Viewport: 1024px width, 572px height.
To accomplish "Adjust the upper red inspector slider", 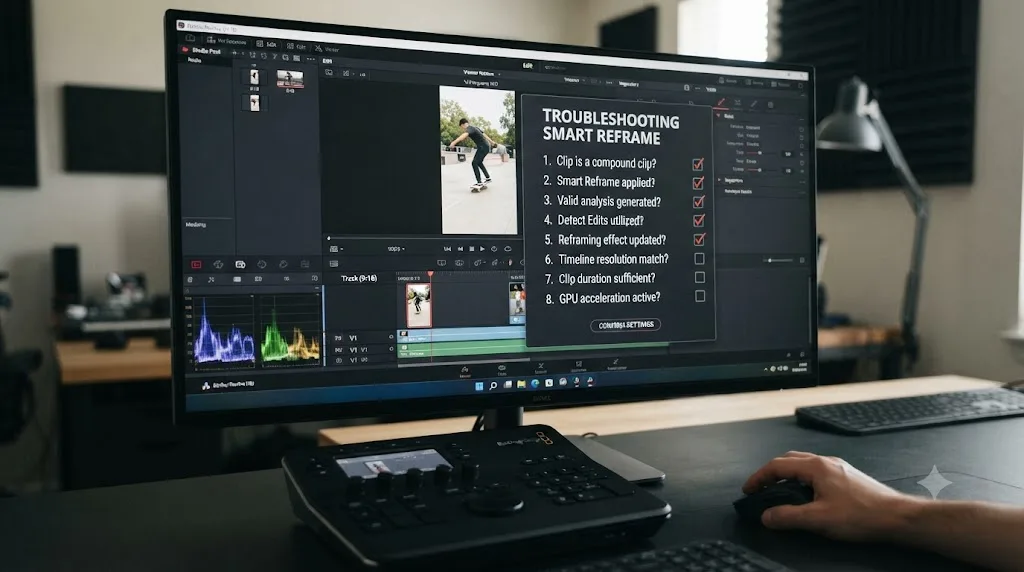I will [758, 153].
